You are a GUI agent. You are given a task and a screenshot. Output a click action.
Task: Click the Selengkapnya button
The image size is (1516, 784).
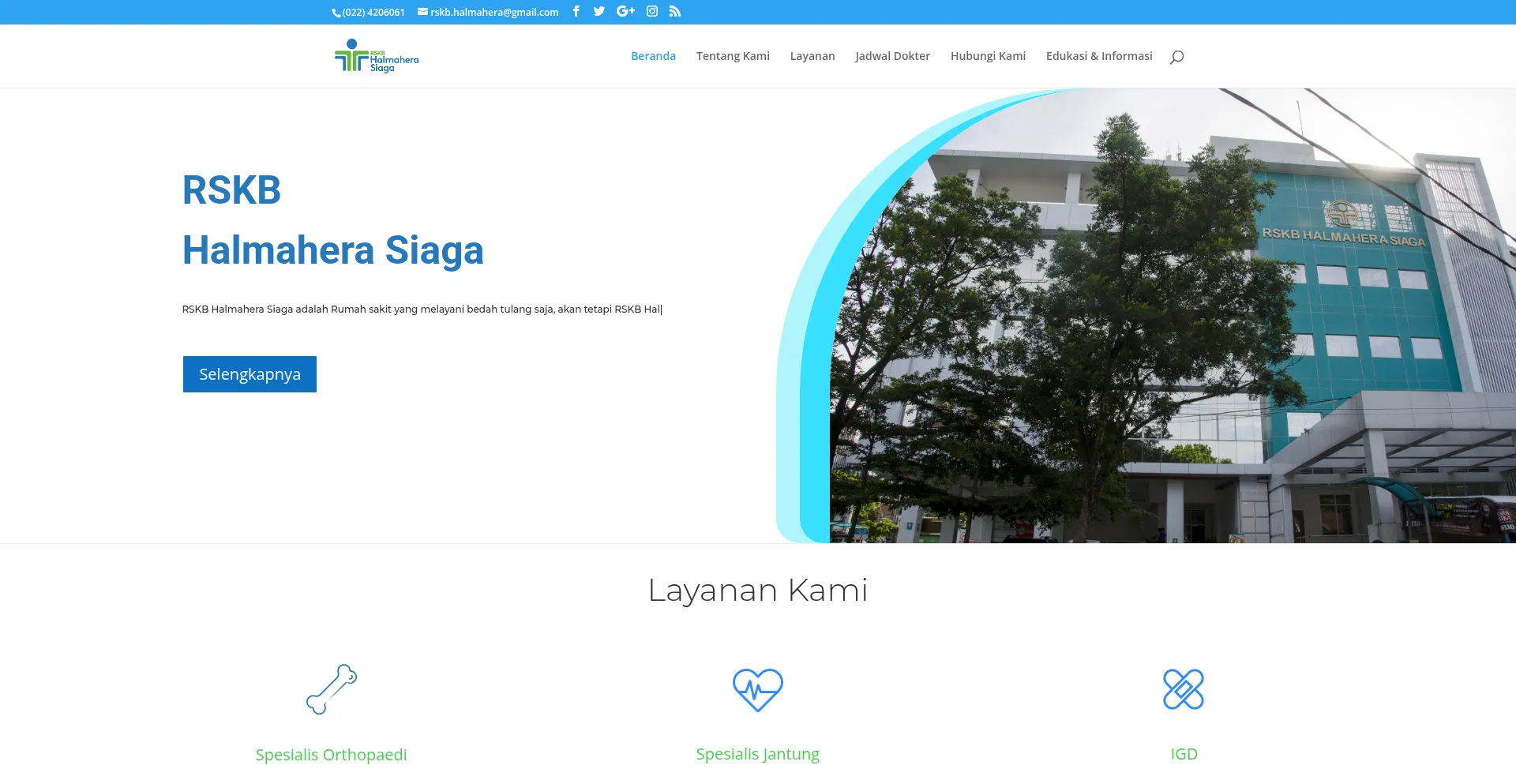point(250,374)
